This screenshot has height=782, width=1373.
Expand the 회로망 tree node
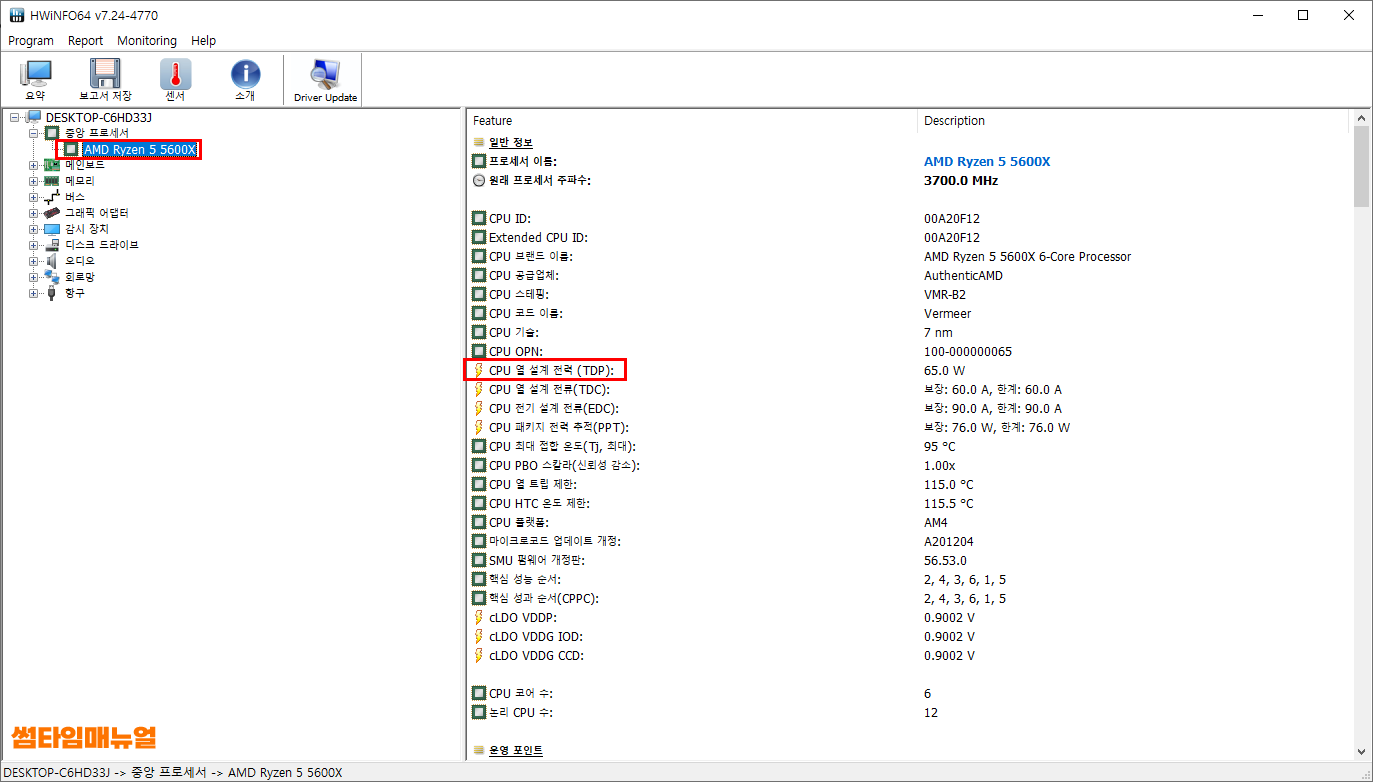(33, 277)
